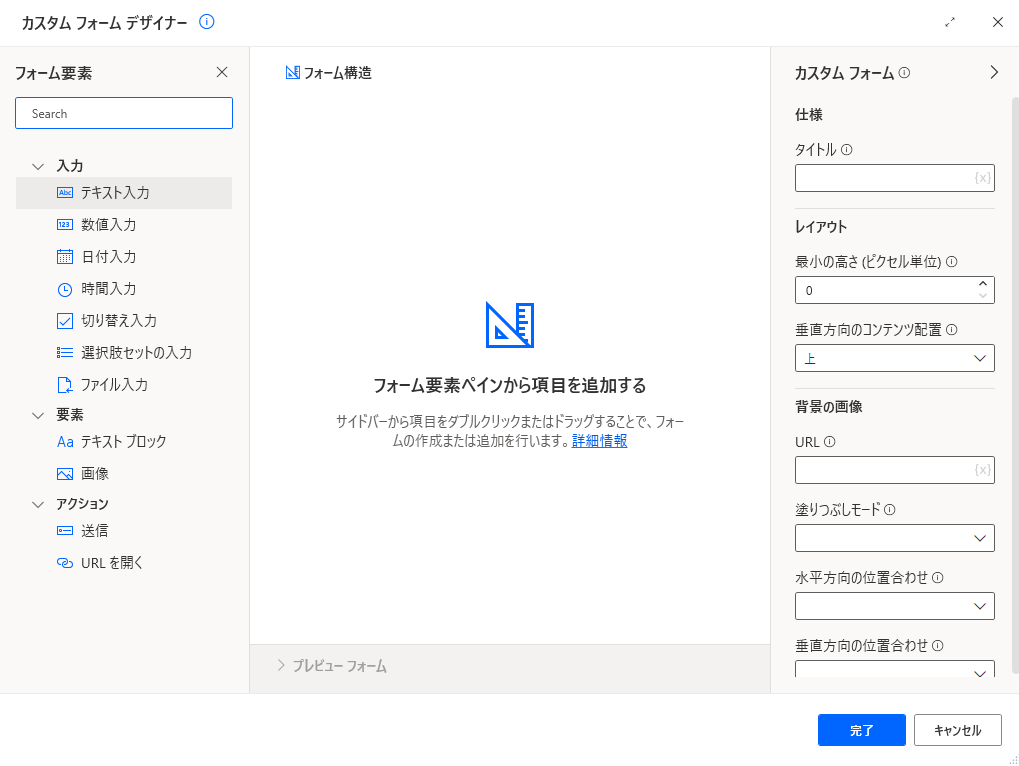Image resolution: width=1019 pixels, height=766 pixels.
Task: Click the 時間入力 clock icon
Action: pyautogui.click(x=65, y=289)
